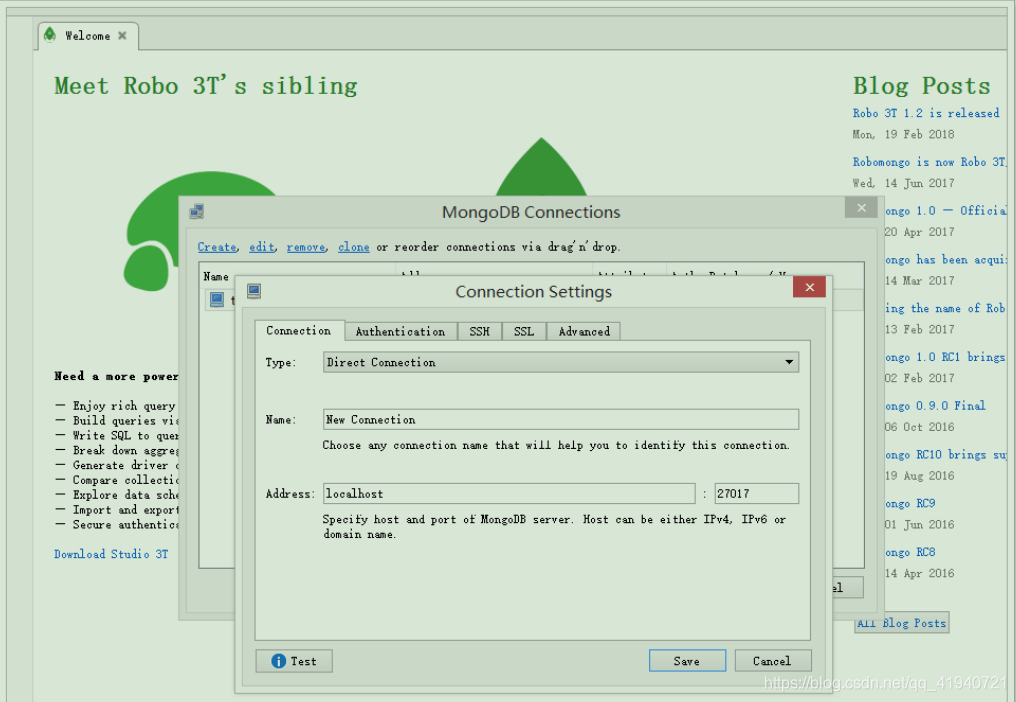Image resolution: width=1016 pixels, height=702 pixels.
Task: Open the RC8 blog post
Action: click(x=910, y=552)
